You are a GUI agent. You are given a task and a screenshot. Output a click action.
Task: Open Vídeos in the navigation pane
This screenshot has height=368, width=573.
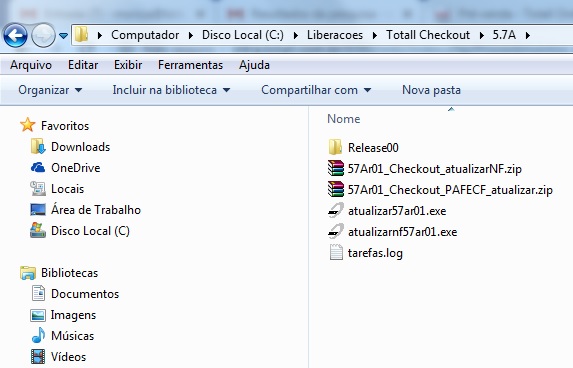(x=68, y=357)
